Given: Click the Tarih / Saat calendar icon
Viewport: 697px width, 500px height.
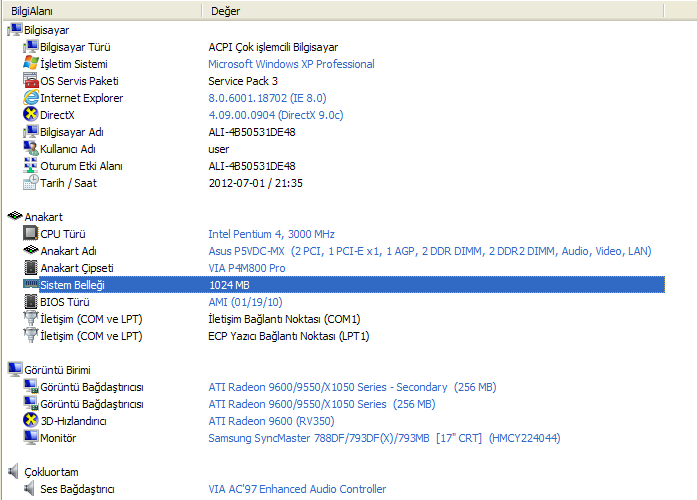Looking at the screenshot, I should point(31,182).
